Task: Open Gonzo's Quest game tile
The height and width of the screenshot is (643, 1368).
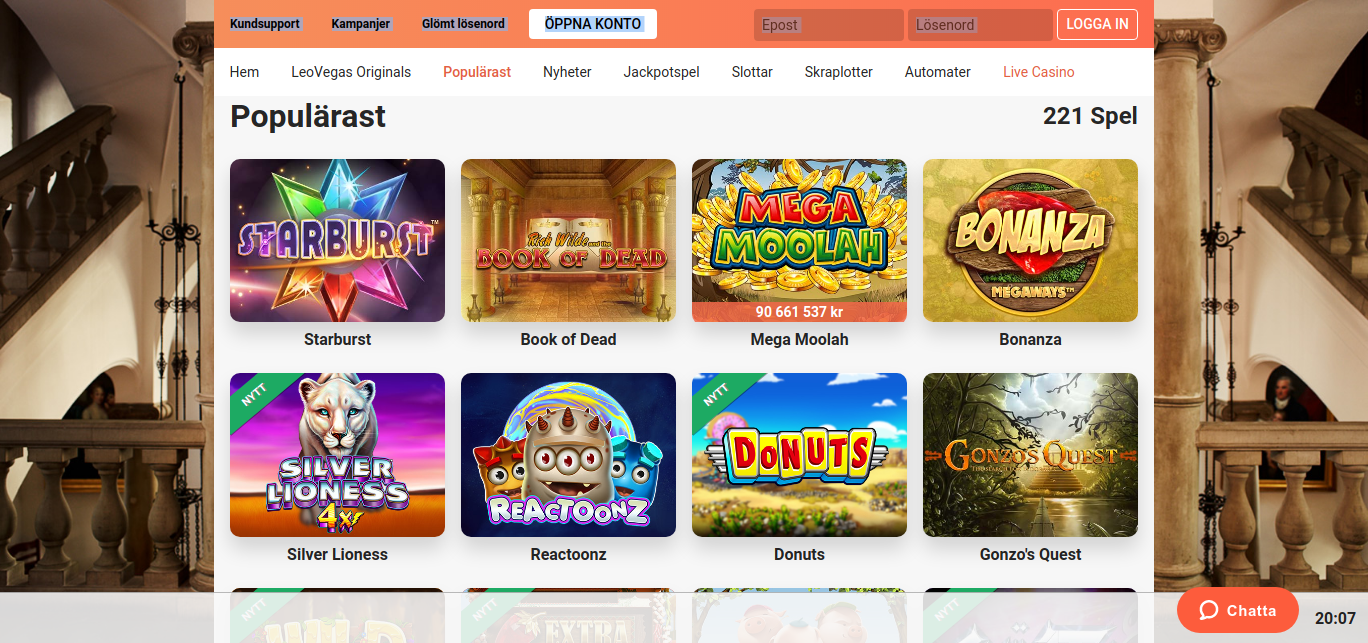Action: pyautogui.click(x=1030, y=455)
